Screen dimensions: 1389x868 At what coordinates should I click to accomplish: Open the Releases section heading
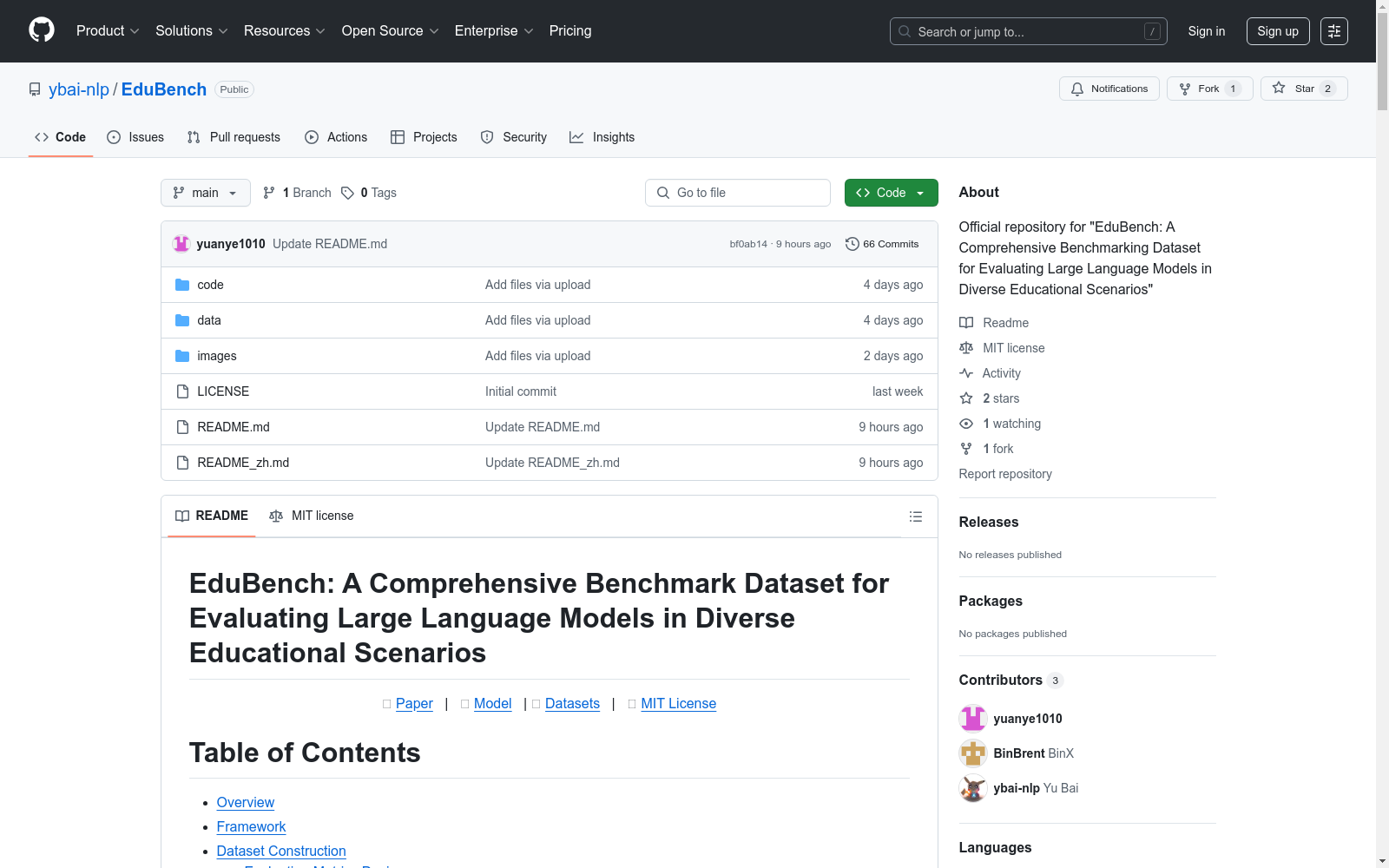pyautogui.click(x=989, y=522)
